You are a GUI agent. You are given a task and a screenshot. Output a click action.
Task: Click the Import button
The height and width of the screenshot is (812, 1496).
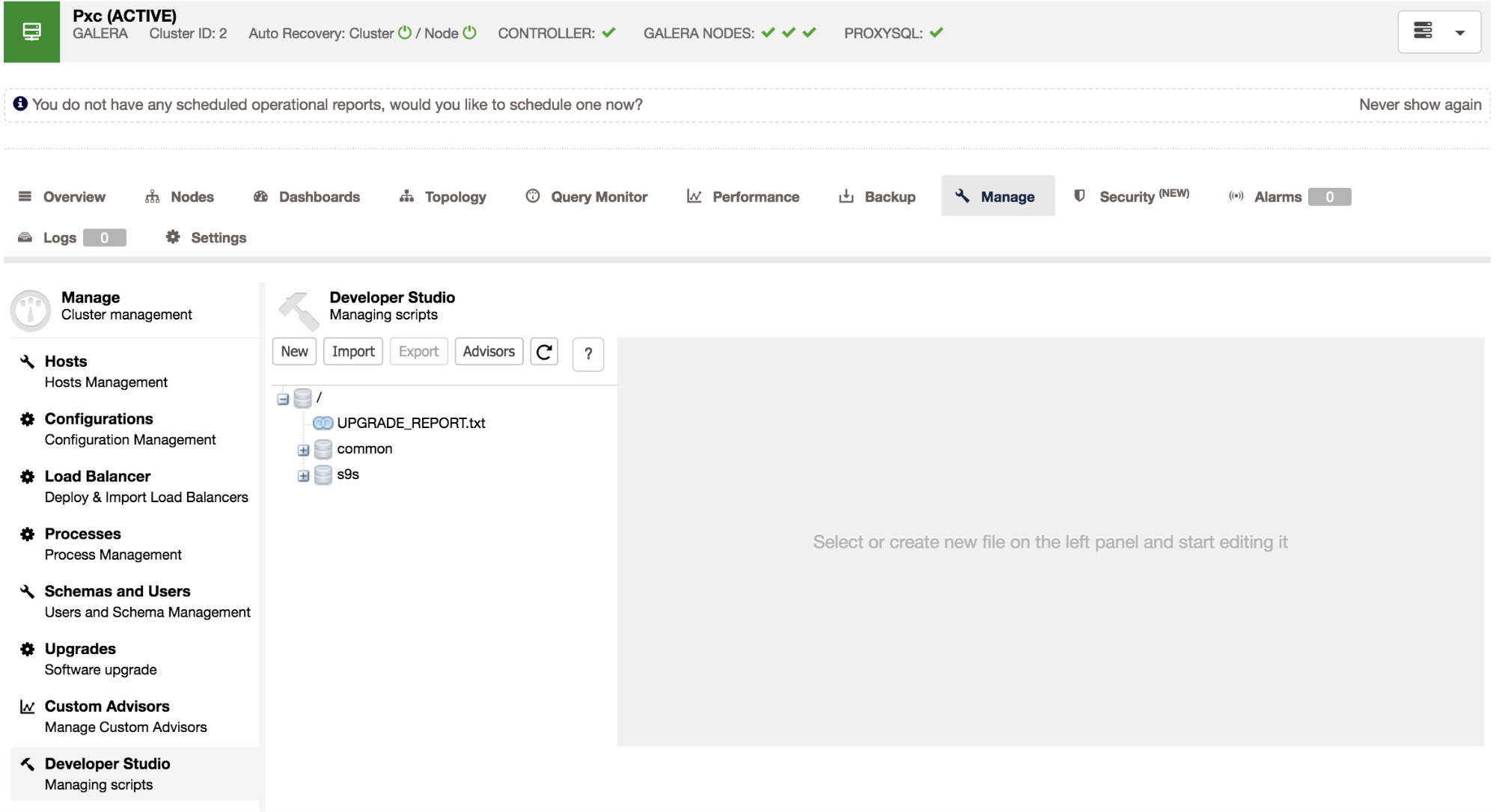pos(353,352)
